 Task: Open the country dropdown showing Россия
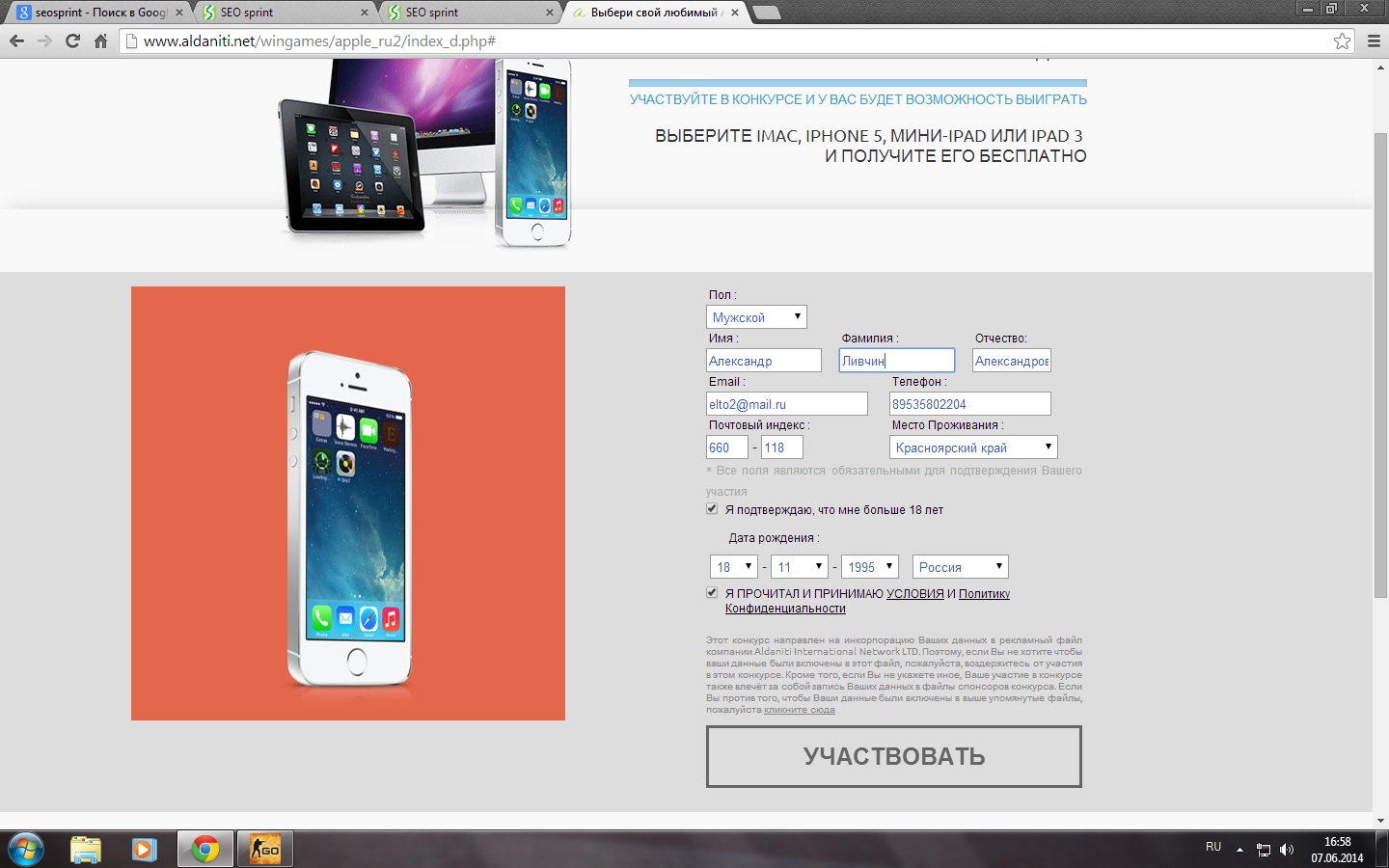click(x=961, y=567)
